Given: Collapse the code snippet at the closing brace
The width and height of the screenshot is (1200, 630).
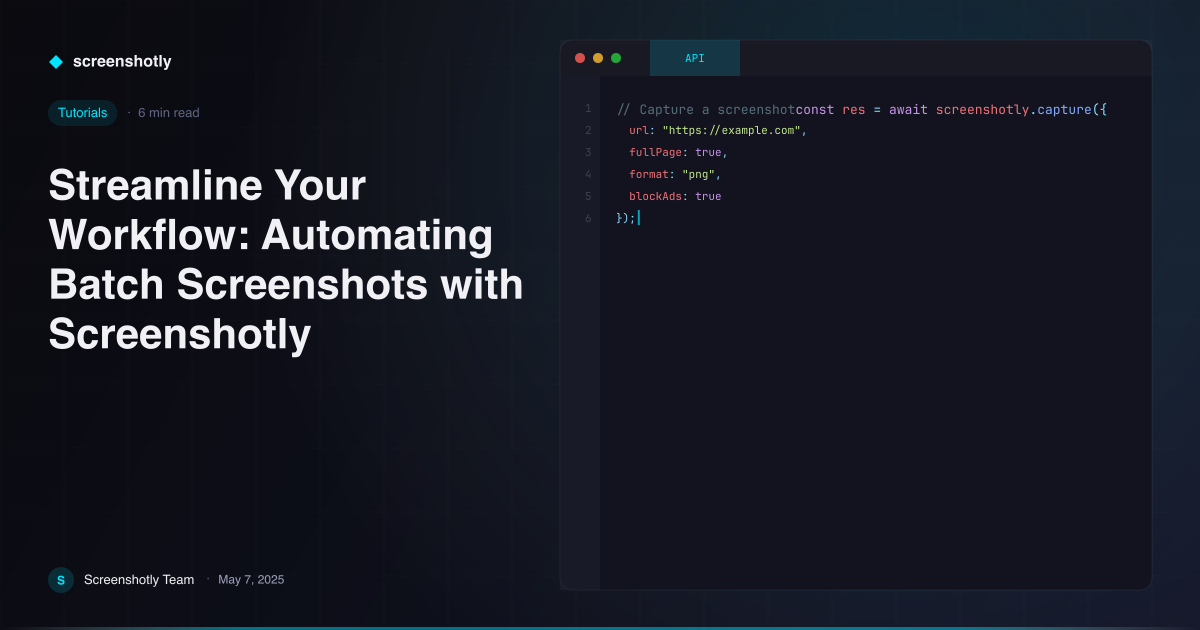Looking at the screenshot, I should tap(622, 217).
